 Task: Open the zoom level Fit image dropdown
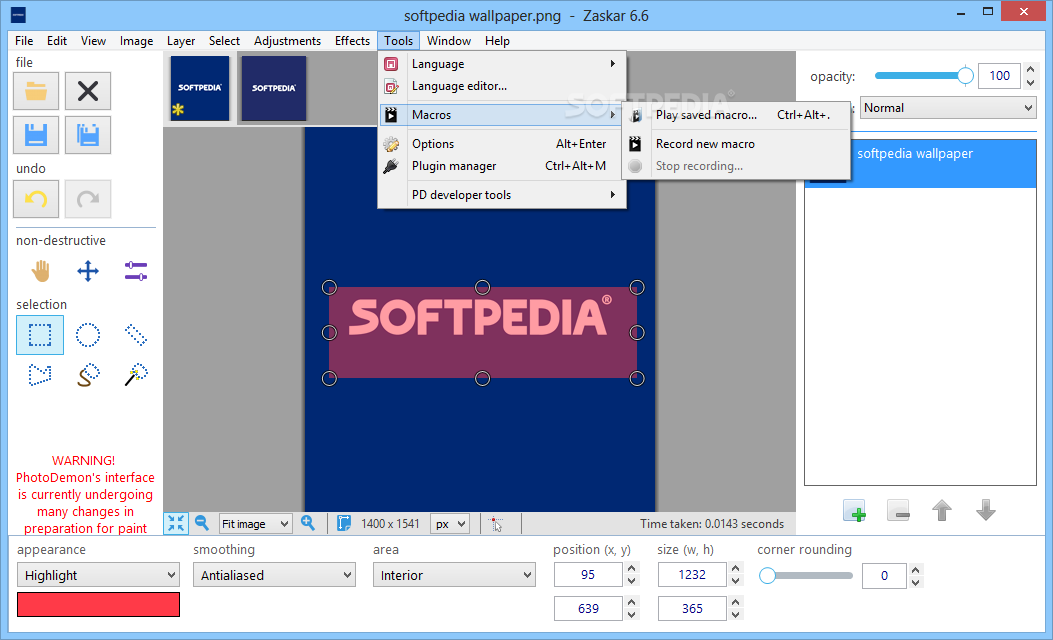point(255,524)
